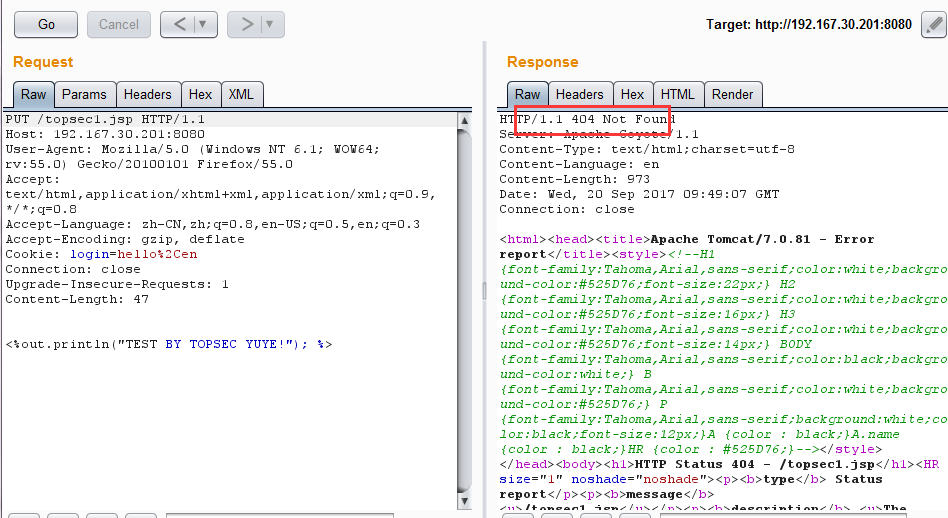The image size is (948, 518).
Task: Click the Content-Type response header line
Action: click(647, 149)
